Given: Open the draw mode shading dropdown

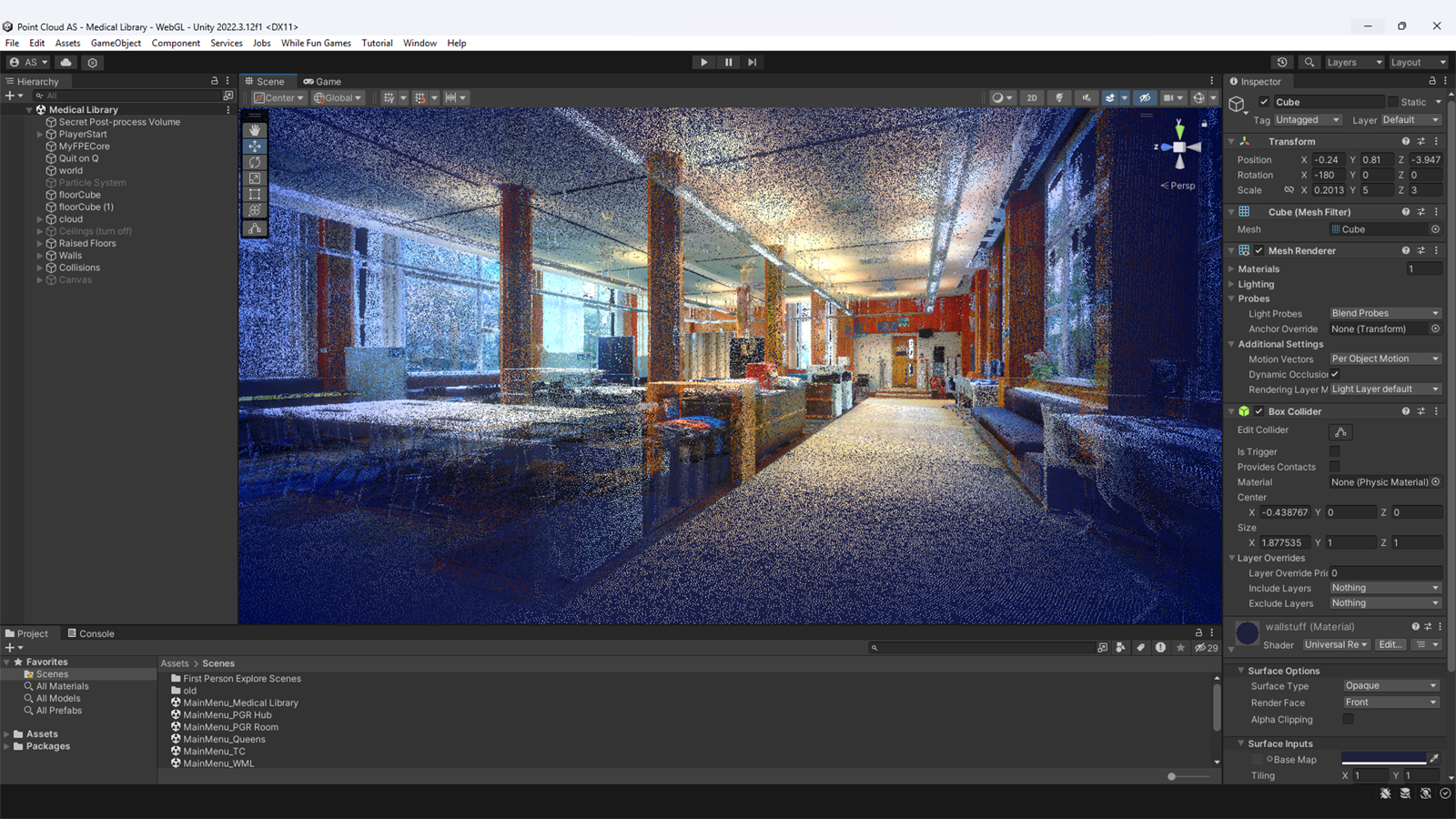Looking at the screenshot, I should click(x=1002, y=98).
